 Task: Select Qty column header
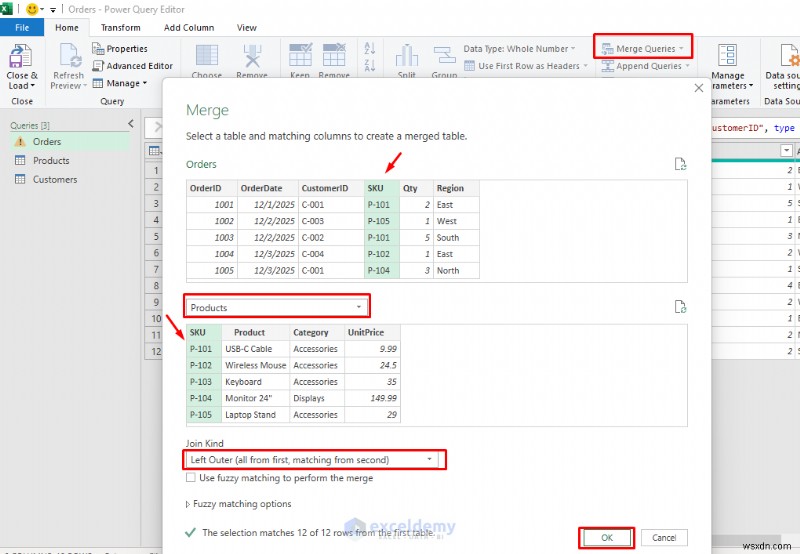(x=416, y=188)
